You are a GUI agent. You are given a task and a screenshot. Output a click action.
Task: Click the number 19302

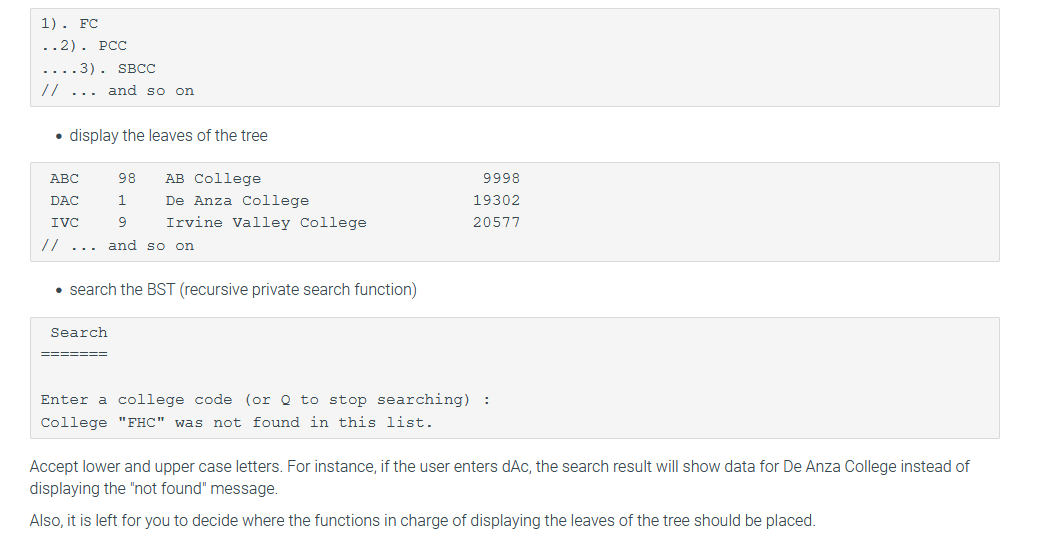coord(496,201)
